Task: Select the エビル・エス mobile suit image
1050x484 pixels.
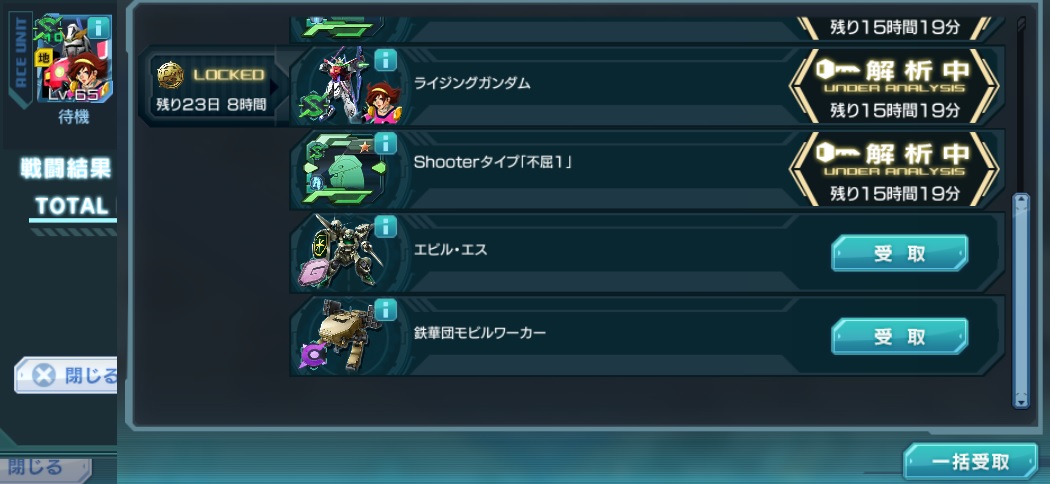Action: (343, 251)
